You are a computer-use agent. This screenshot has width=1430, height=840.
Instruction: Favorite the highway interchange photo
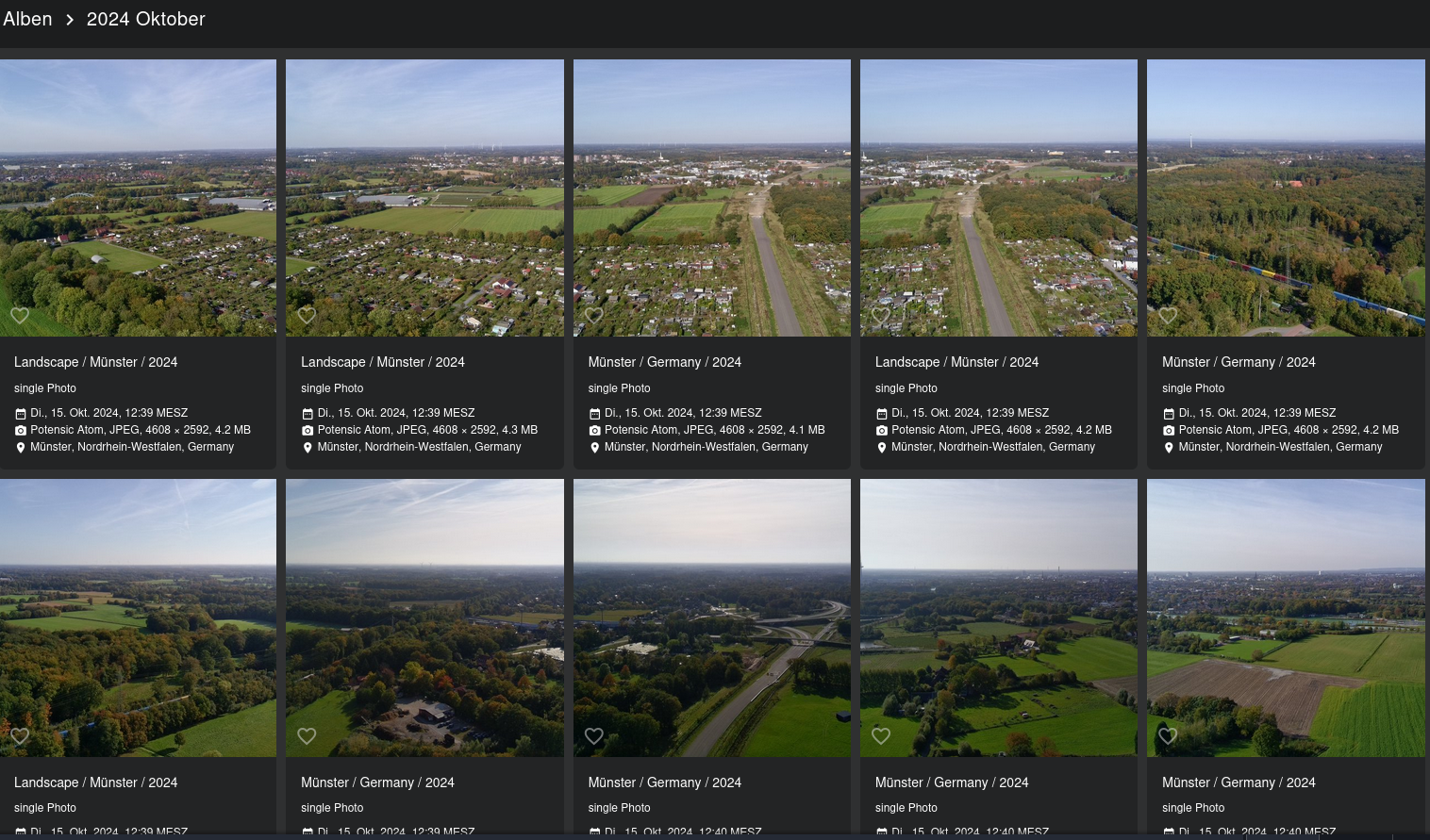(x=594, y=736)
